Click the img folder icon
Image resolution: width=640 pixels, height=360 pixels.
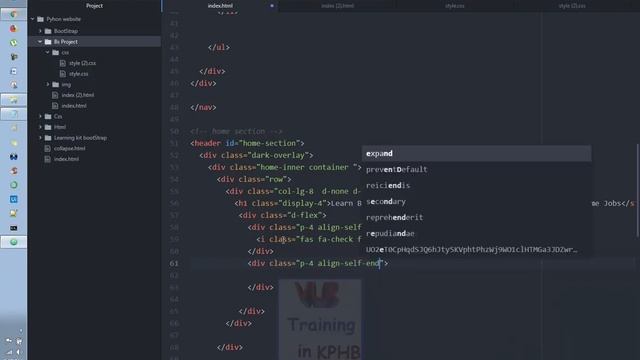(x=56, y=84)
